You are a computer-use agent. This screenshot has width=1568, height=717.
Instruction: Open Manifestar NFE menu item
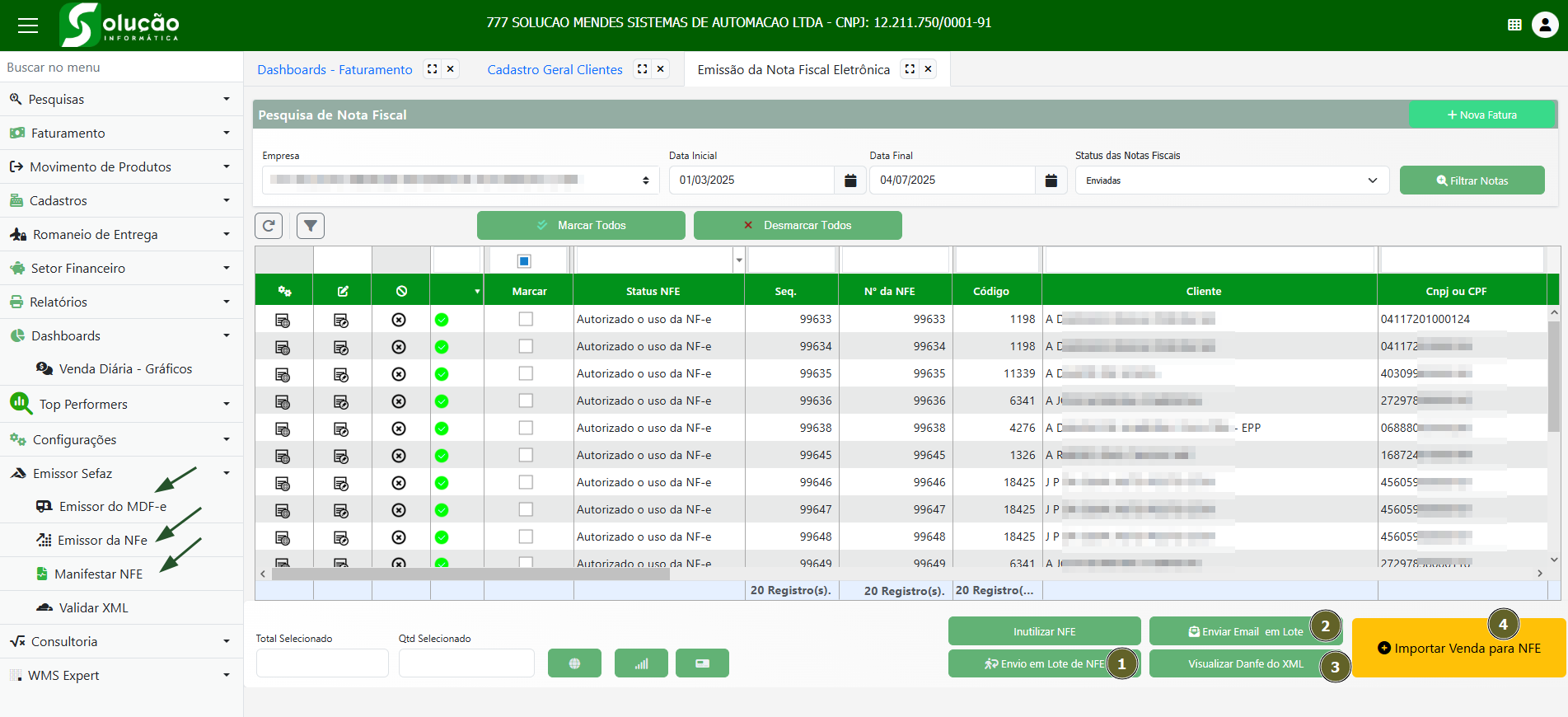coord(98,574)
